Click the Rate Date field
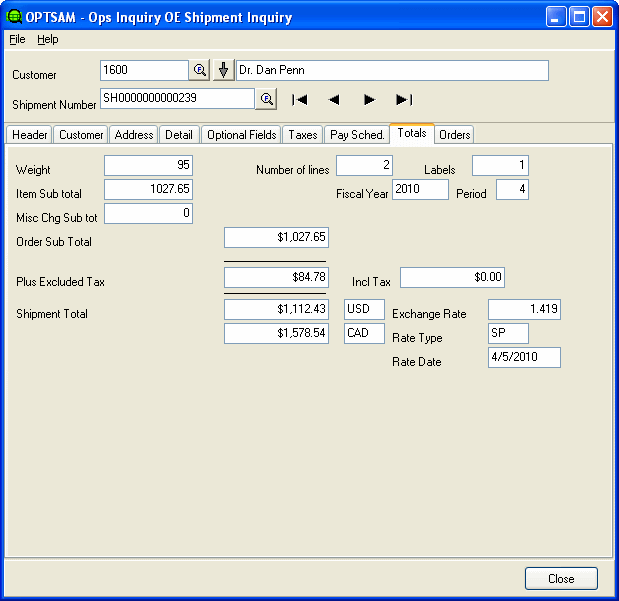Image resolution: width=619 pixels, height=601 pixels. click(524, 358)
